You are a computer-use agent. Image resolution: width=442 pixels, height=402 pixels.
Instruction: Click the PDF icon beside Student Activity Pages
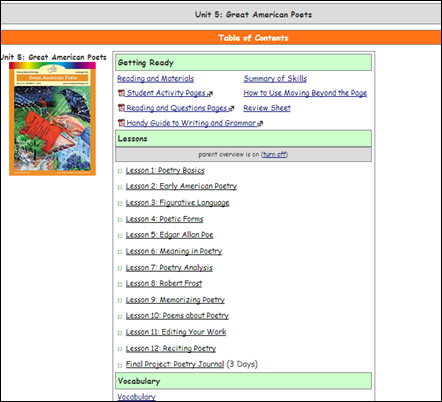click(121, 93)
